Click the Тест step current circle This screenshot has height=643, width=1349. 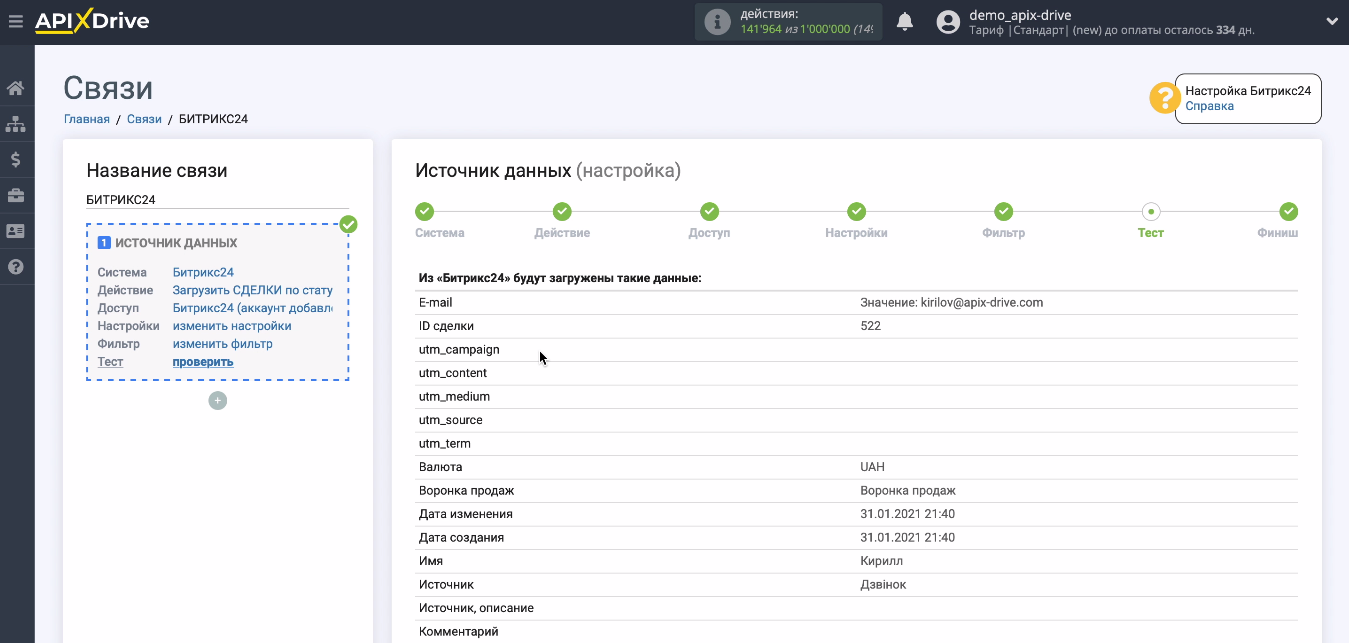pyautogui.click(x=1151, y=212)
